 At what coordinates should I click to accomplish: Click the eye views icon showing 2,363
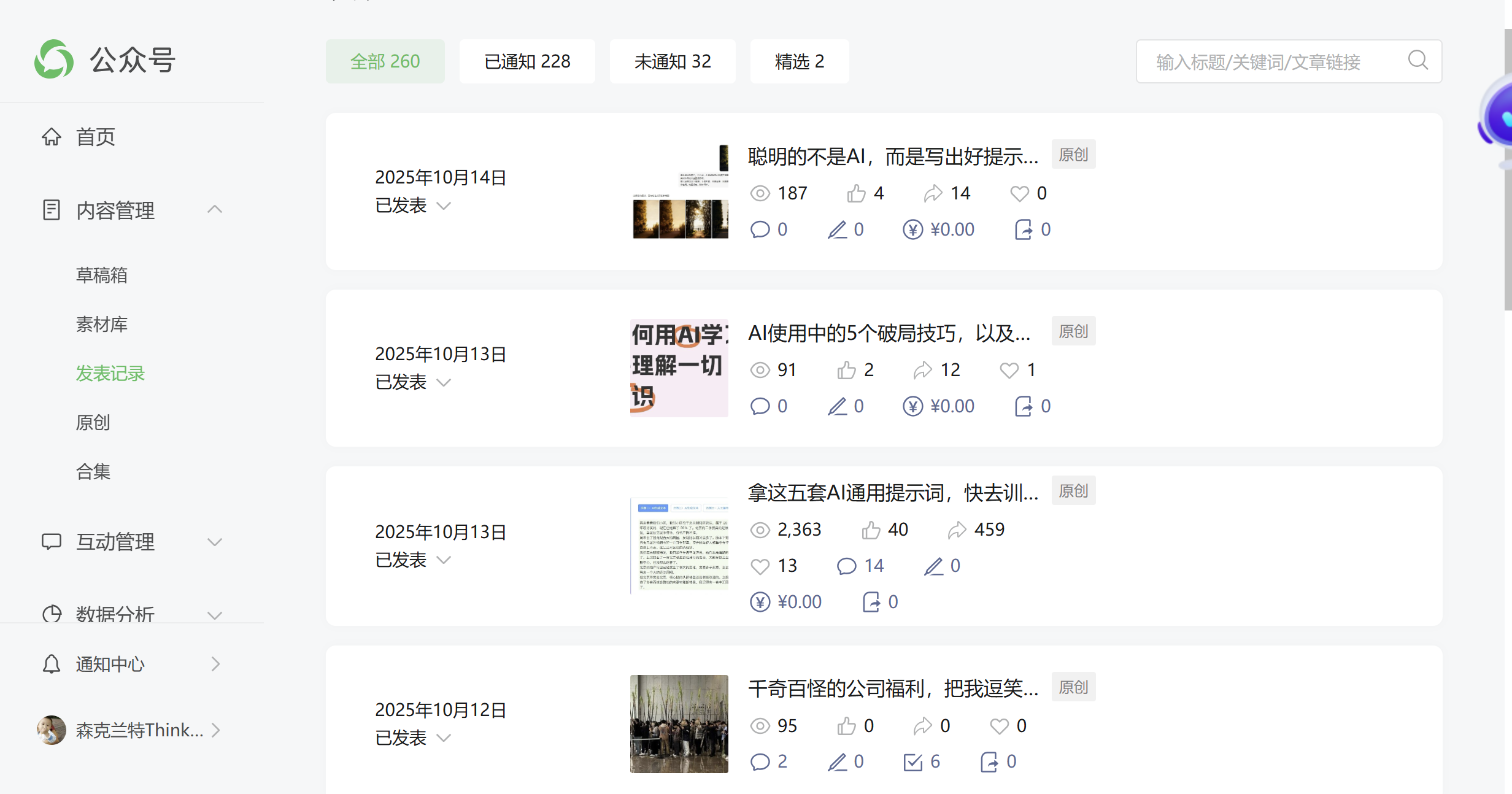760,530
